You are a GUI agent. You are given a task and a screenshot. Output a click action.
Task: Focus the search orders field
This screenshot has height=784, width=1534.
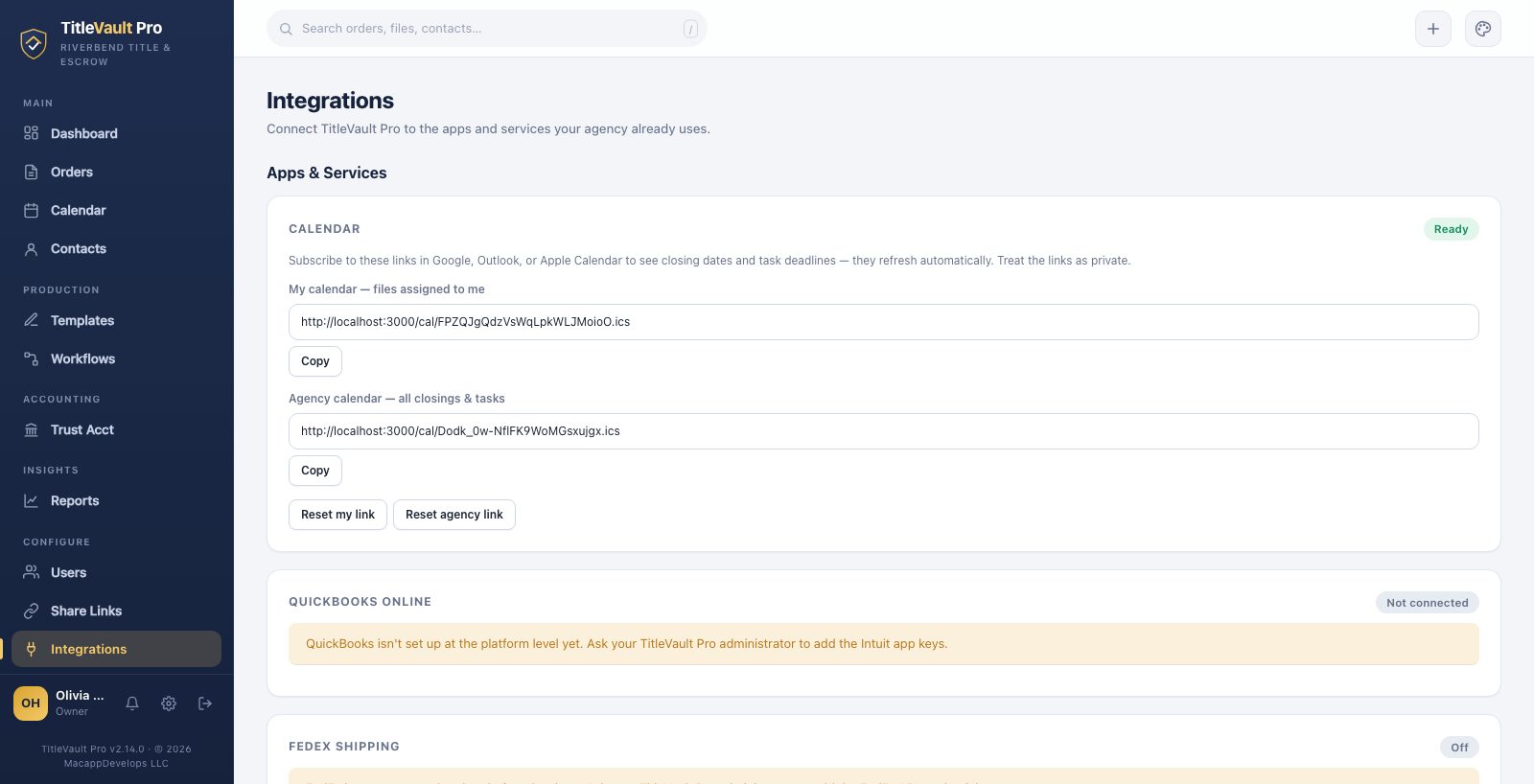(x=487, y=29)
